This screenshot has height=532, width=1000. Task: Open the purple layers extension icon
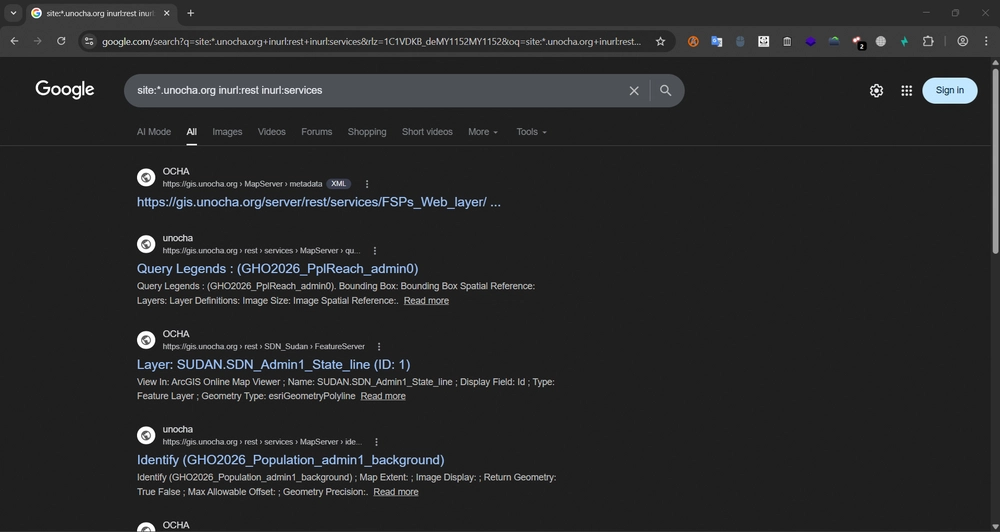810,41
